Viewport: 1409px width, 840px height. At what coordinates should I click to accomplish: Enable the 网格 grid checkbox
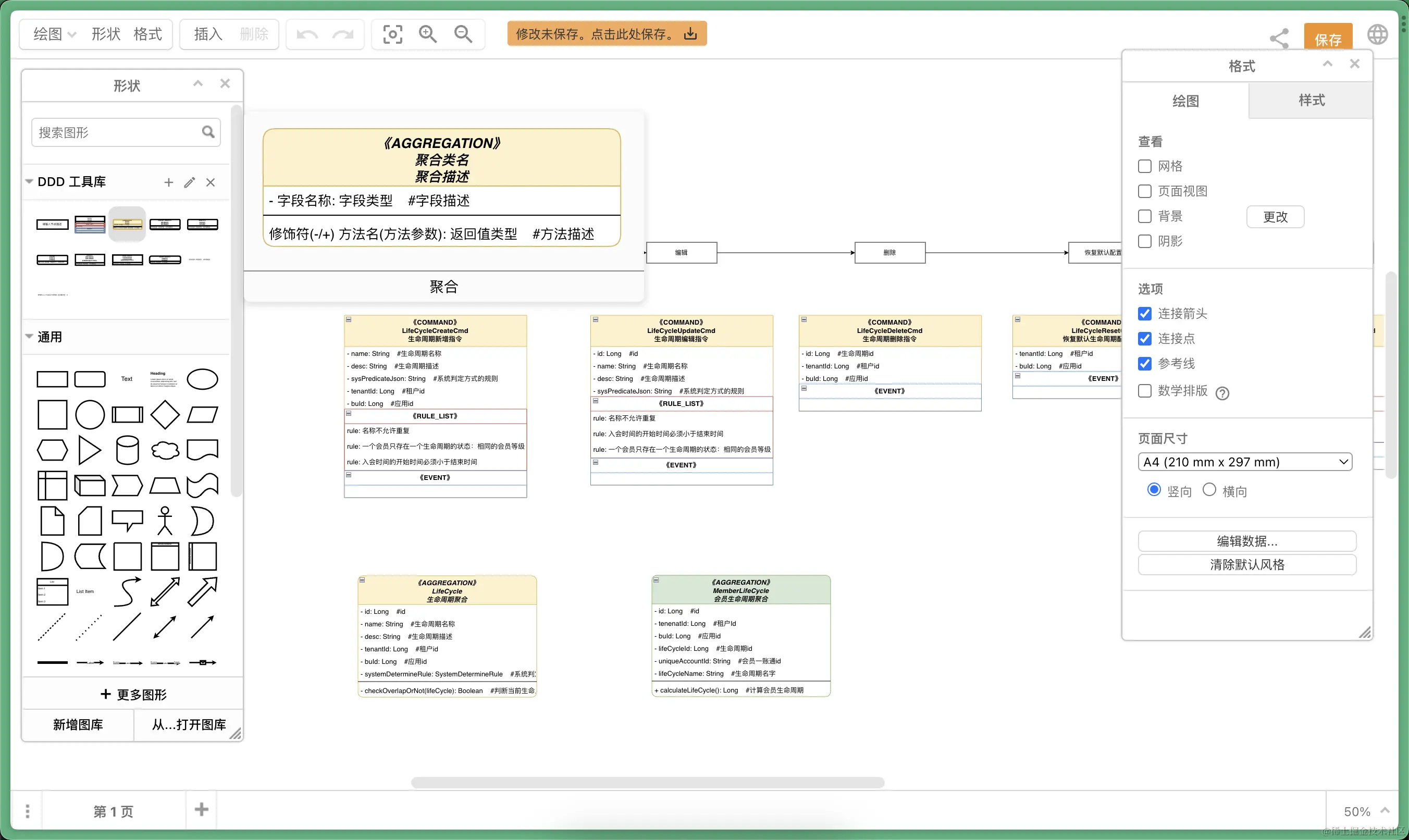click(x=1144, y=166)
